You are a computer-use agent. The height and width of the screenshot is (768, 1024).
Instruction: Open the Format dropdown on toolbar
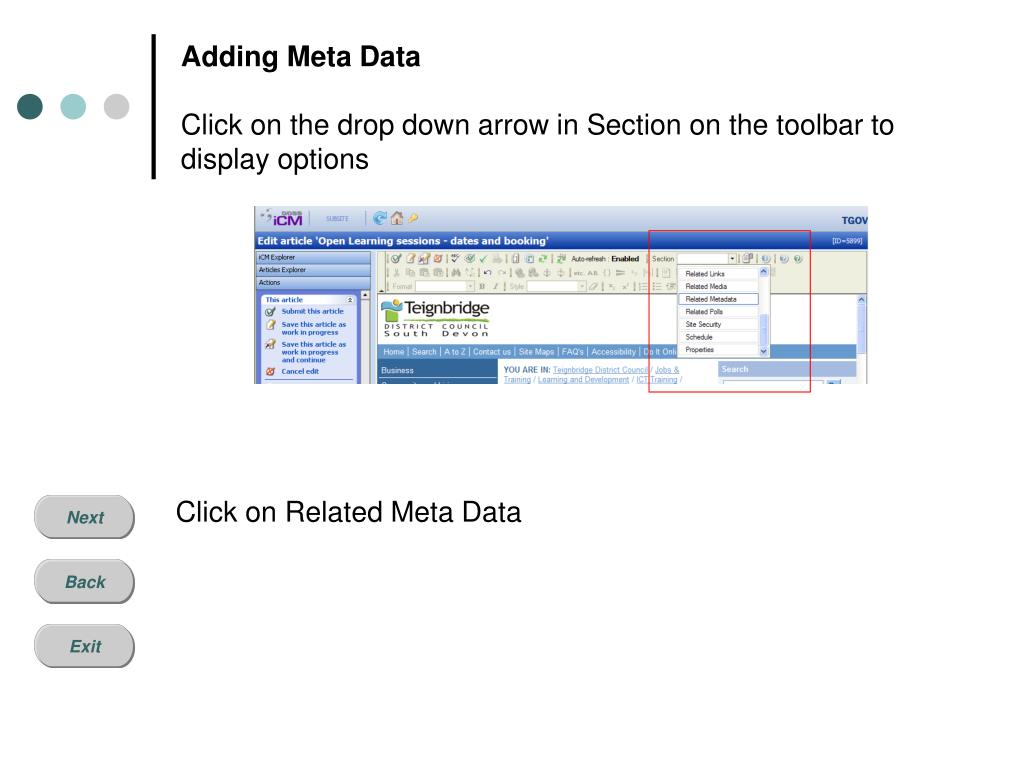click(471, 286)
